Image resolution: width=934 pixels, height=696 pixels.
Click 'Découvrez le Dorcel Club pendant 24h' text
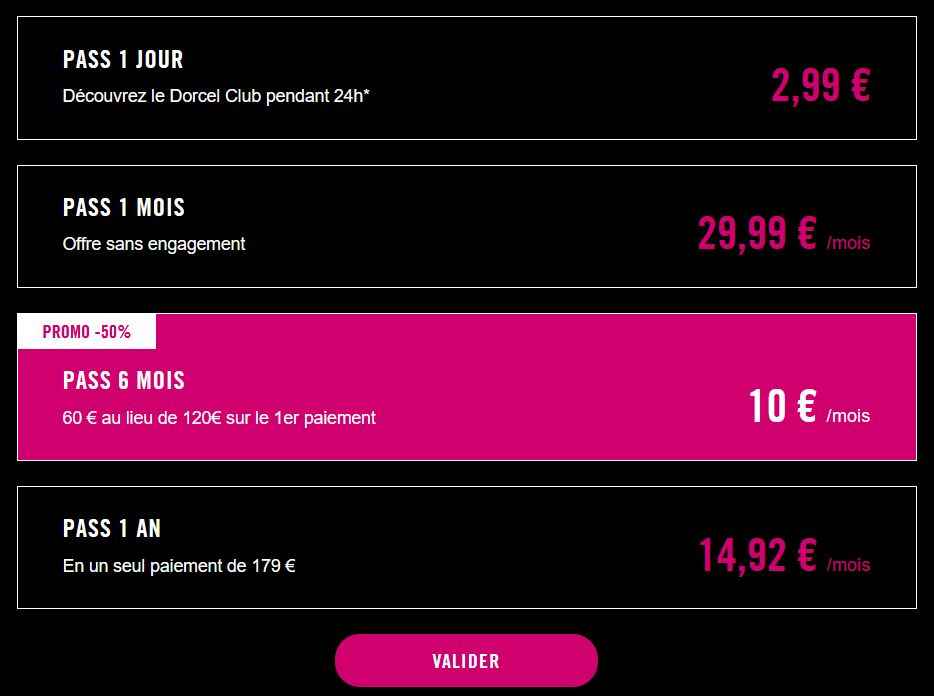(216, 97)
